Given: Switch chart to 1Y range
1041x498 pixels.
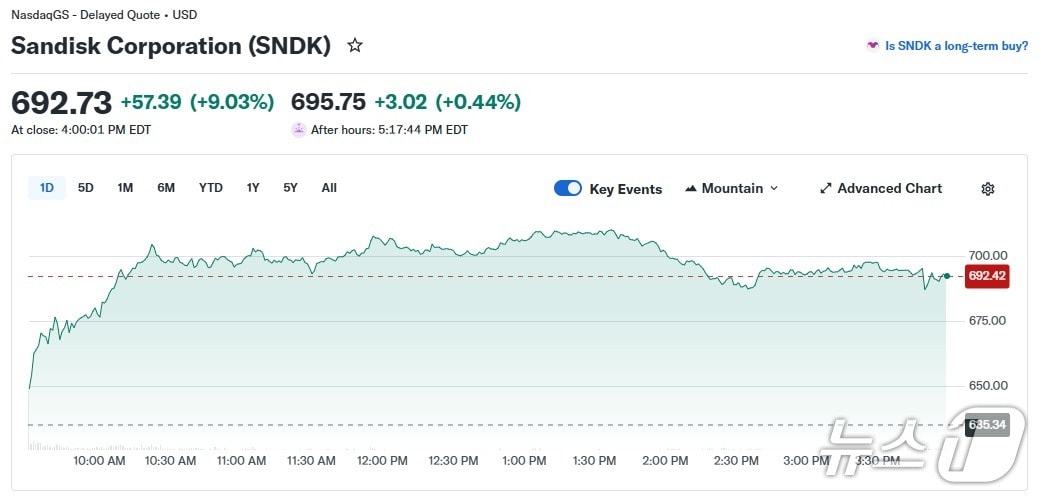Looking at the screenshot, I should (x=253, y=188).
